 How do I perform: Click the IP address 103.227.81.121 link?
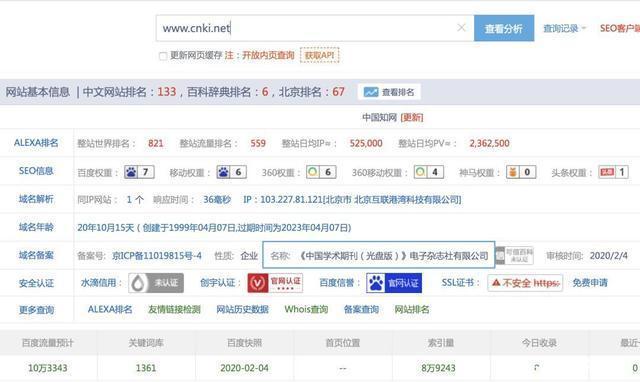352,200
